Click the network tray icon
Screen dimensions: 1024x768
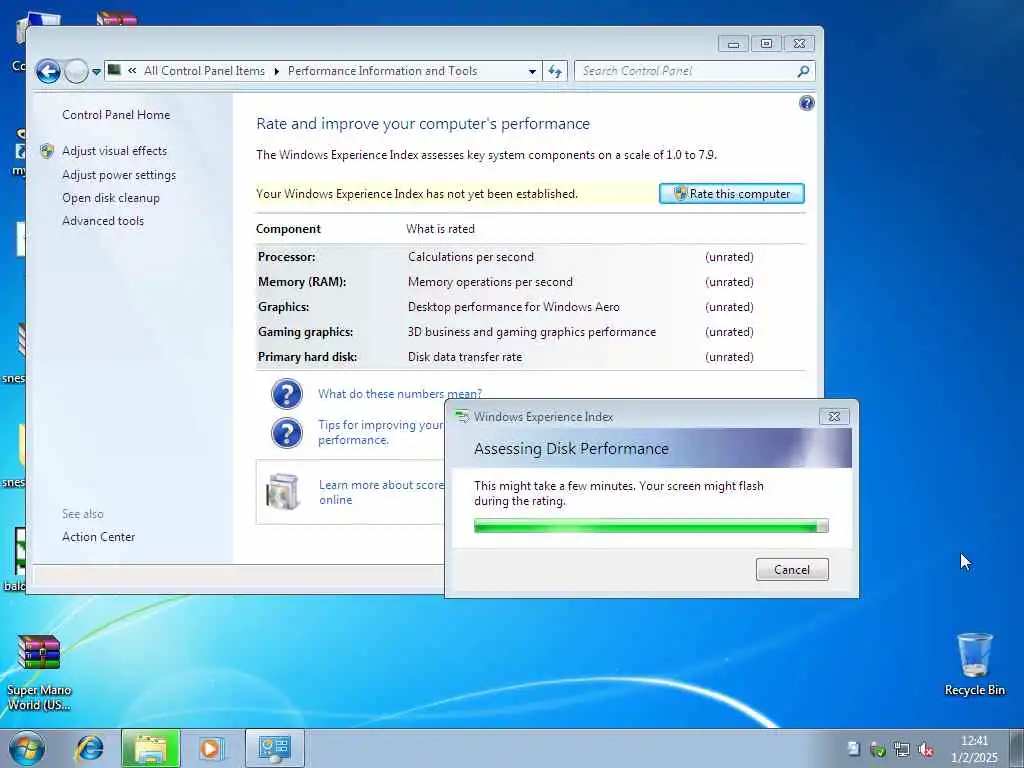point(902,750)
